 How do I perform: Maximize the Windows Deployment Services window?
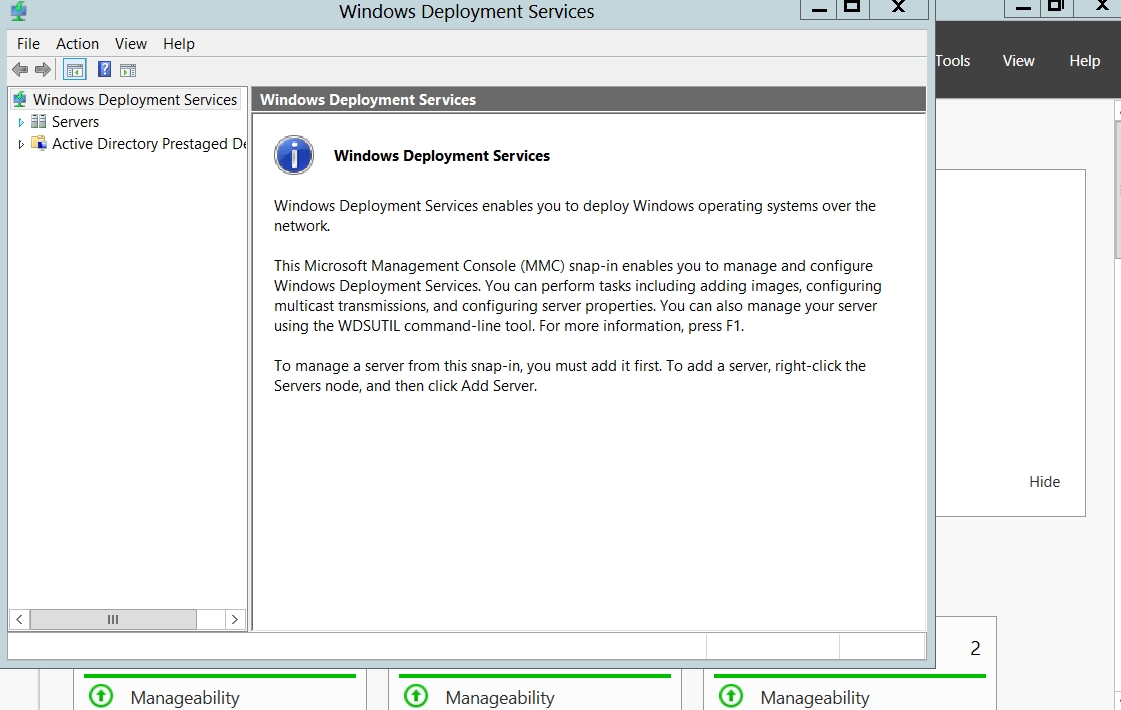(x=852, y=9)
